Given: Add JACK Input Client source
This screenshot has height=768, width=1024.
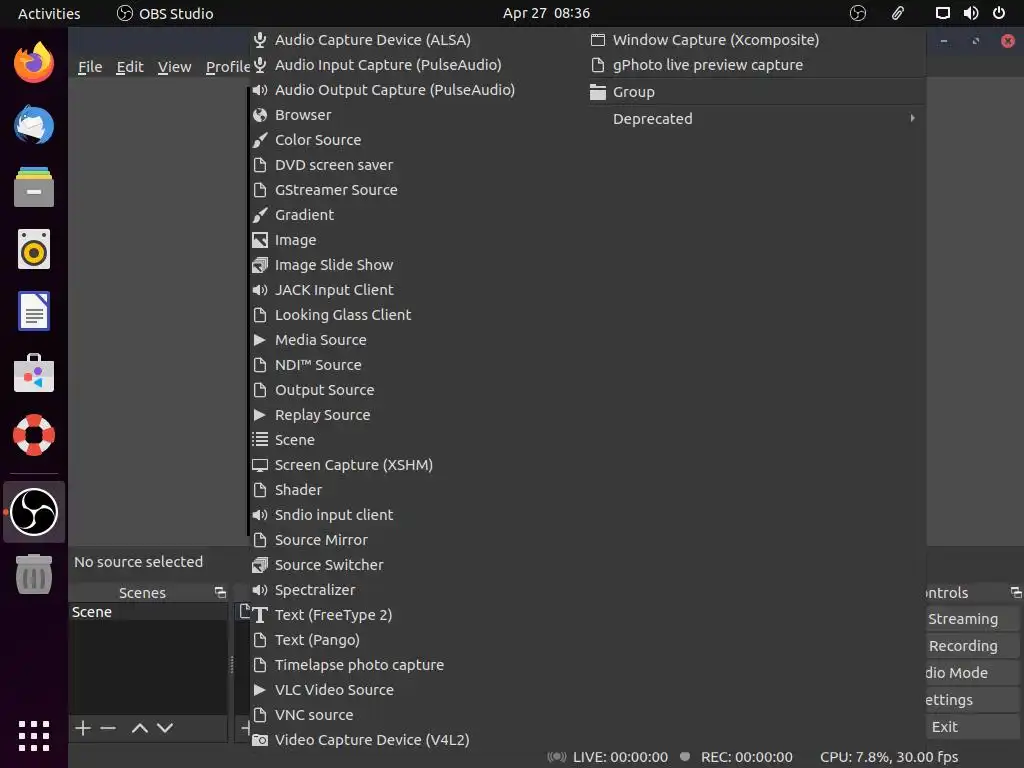Looking at the screenshot, I should [x=418, y=290].
